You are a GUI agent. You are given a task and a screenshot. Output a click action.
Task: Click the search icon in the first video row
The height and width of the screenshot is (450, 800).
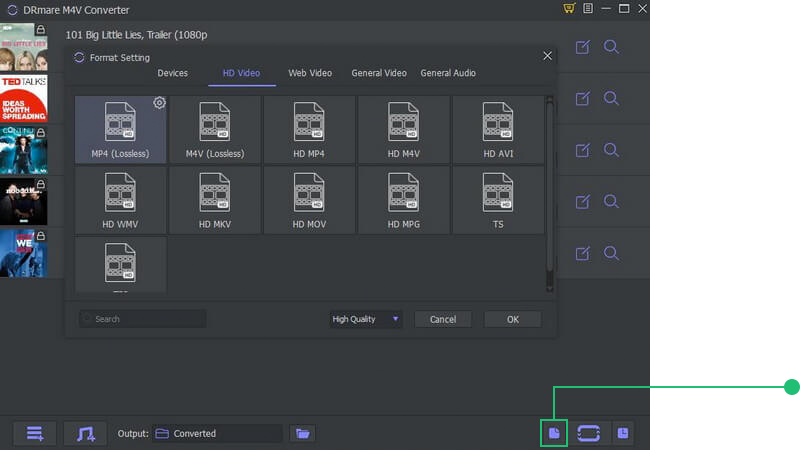click(x=611, y=47)
